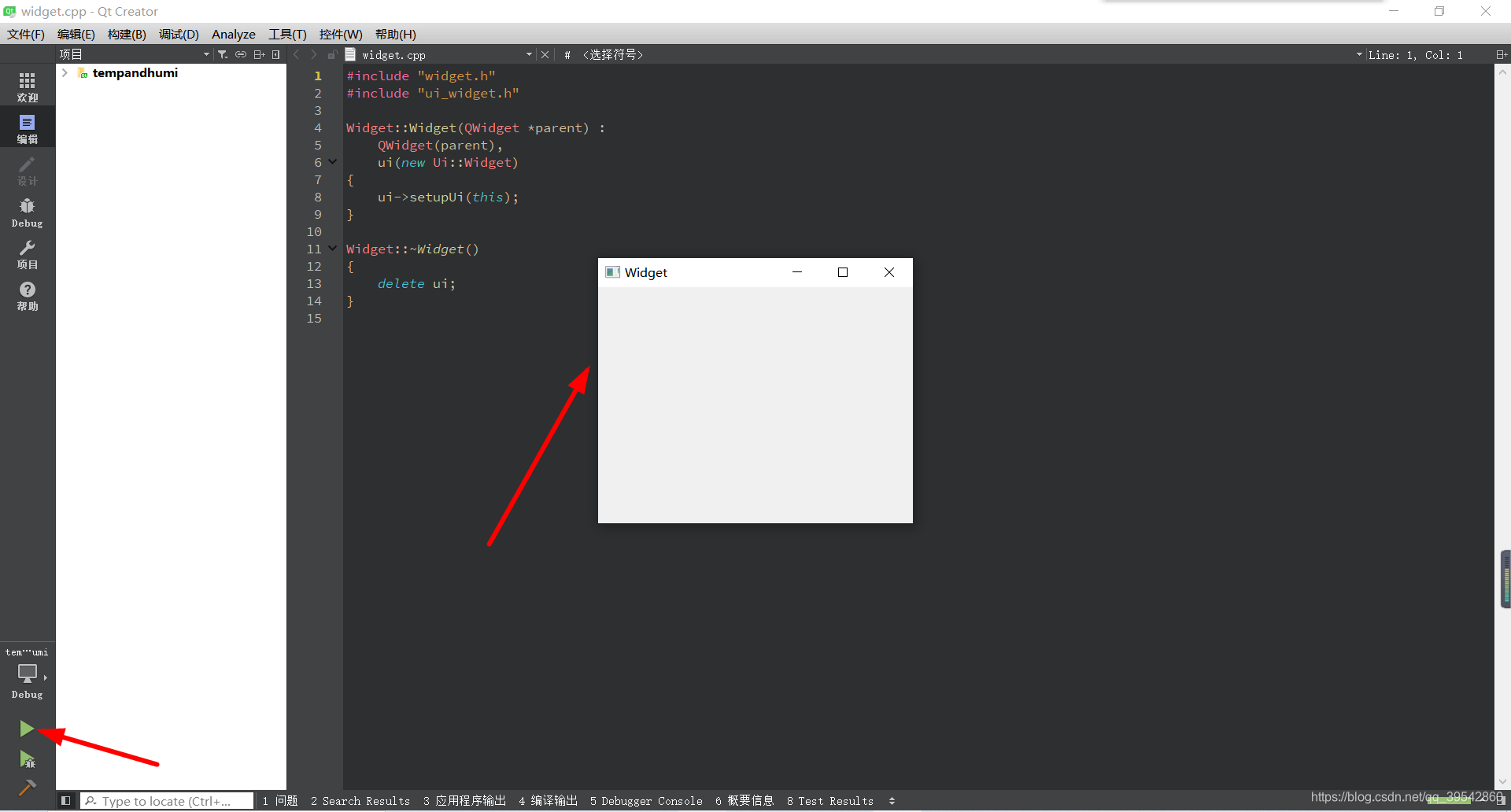The height and width of the screenshot is (812, 1511).
Task: Open the Help (帮助) menu
Action: [x=395, y=34]
